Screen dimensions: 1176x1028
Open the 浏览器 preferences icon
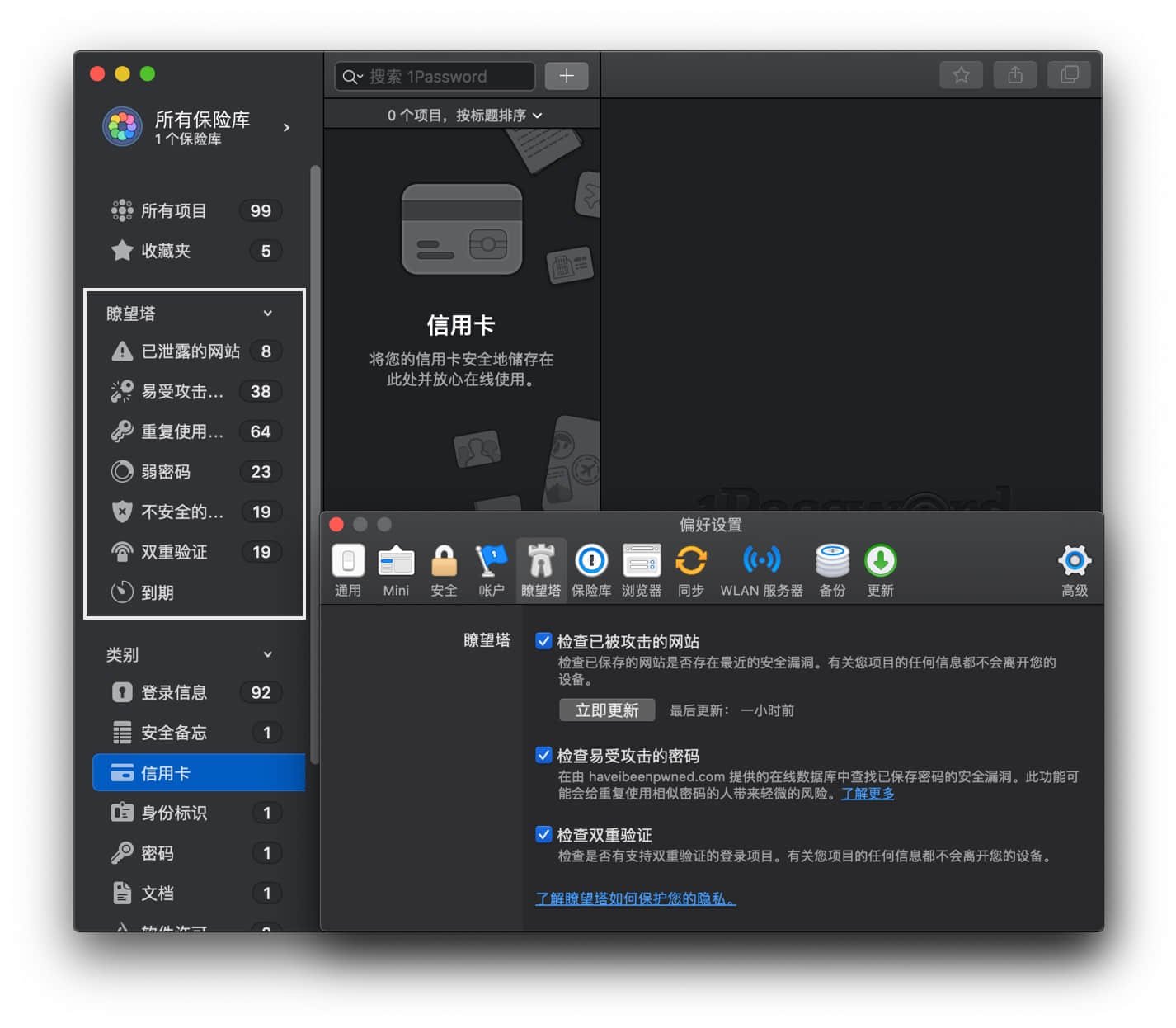[x=642, y=569]
